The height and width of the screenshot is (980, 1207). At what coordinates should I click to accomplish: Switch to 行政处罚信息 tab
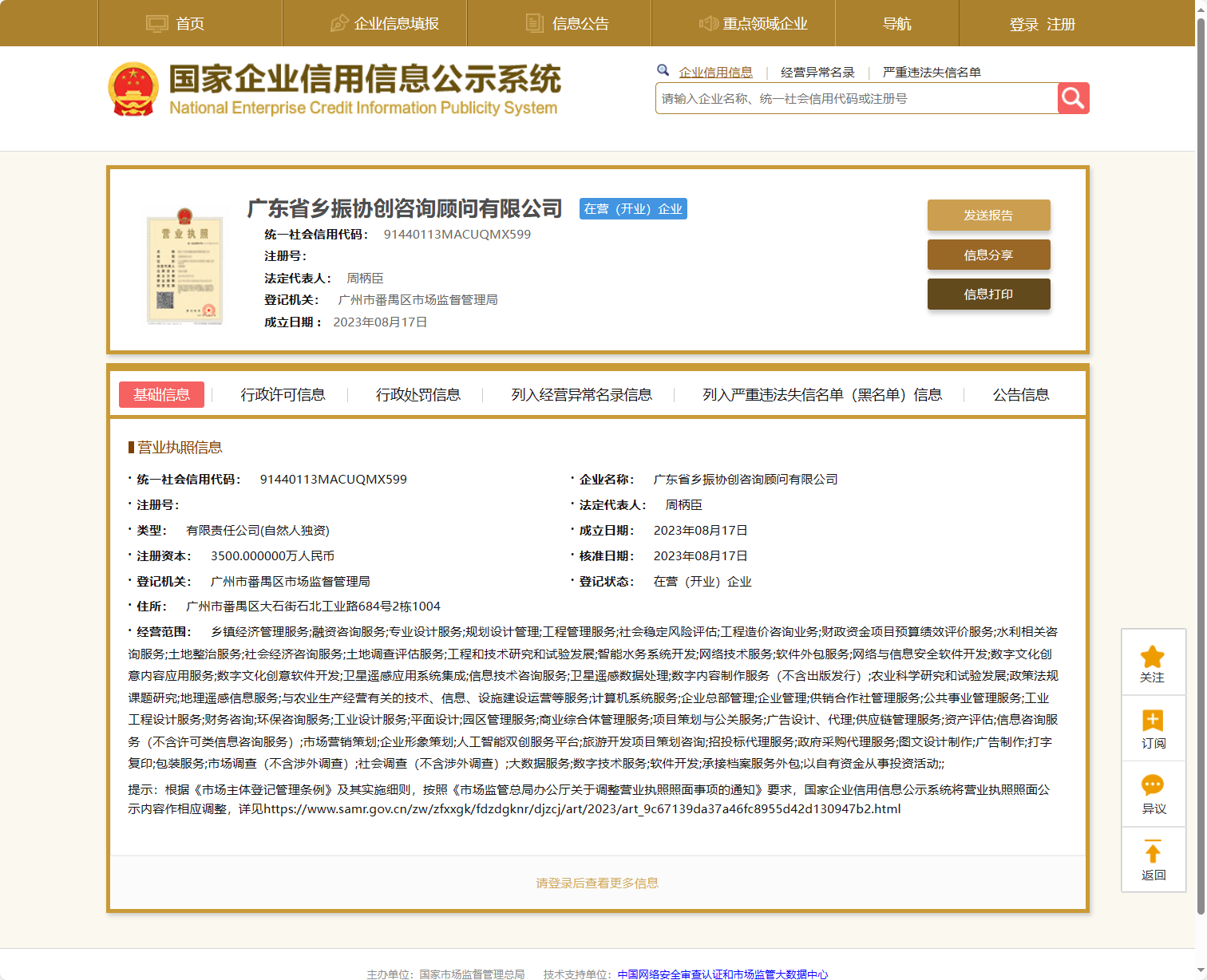point(418,394)
